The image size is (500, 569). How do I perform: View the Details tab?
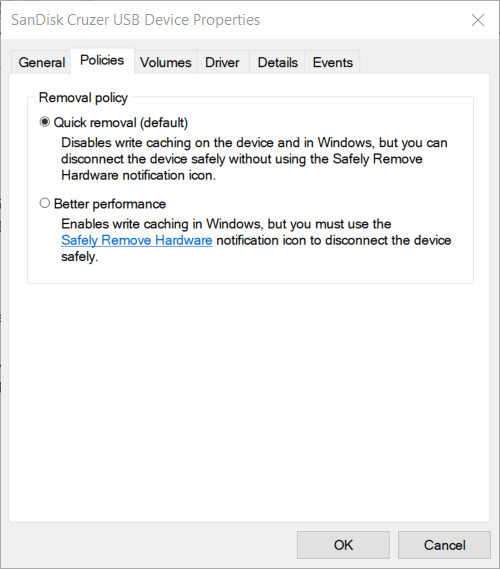coord(277,62)
